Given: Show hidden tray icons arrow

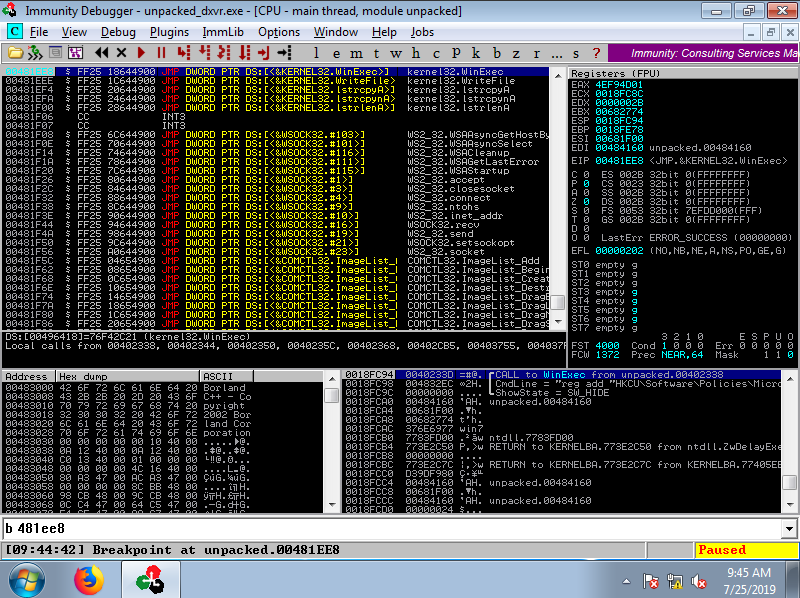Looking at the screenshot, I should [627, 581].
